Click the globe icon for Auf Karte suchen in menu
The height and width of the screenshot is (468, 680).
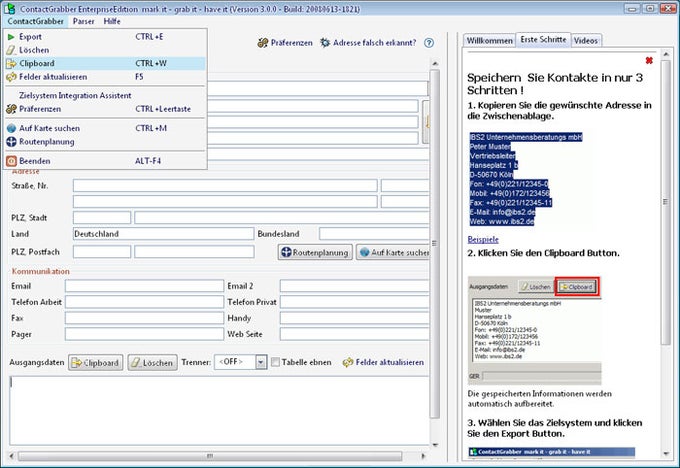[x=11, y=128]
